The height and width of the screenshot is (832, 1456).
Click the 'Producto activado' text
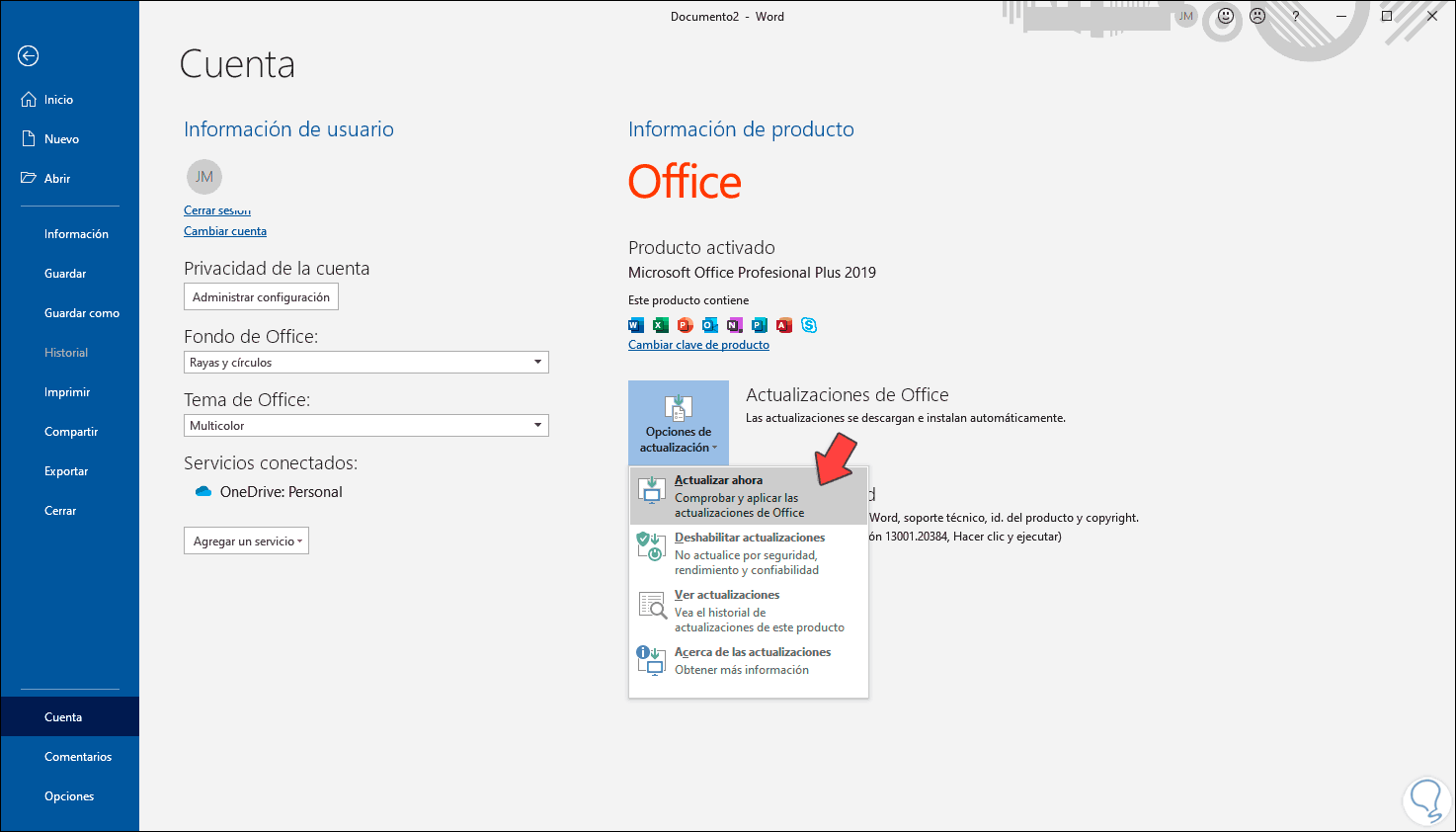701,248
